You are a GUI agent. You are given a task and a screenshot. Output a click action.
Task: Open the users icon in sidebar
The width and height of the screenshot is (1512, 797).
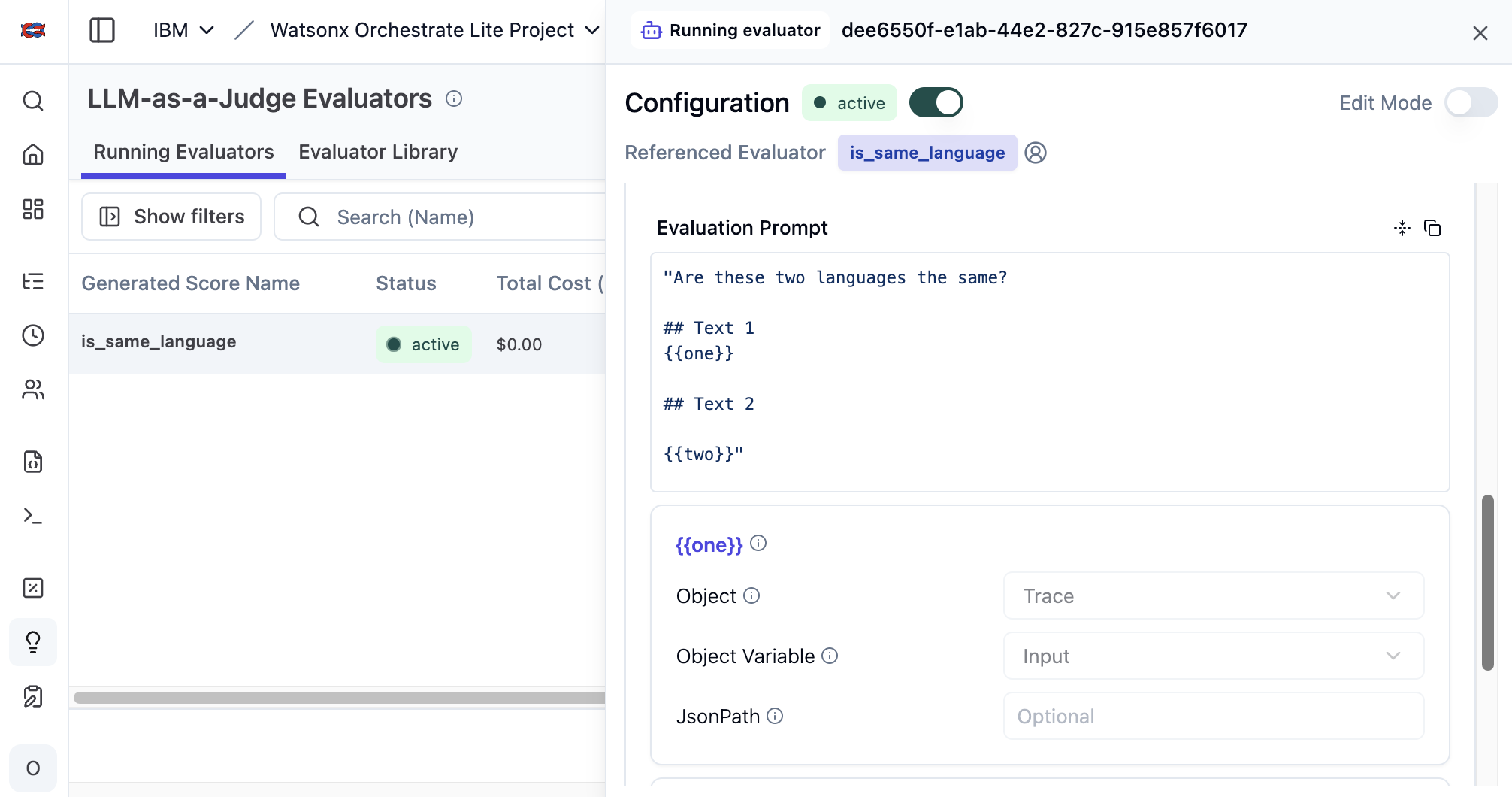(x=33, y=389)
